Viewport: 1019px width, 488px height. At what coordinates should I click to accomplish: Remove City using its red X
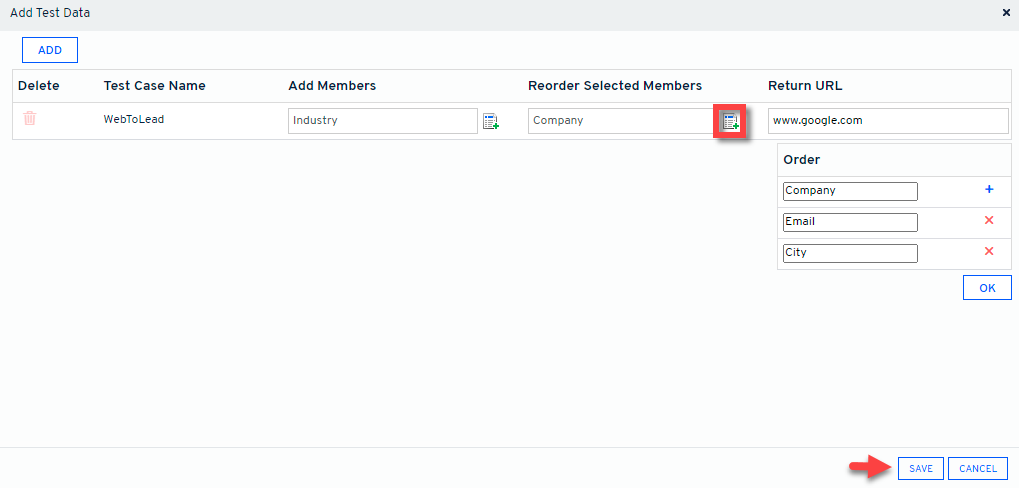[x=989, y=252]
